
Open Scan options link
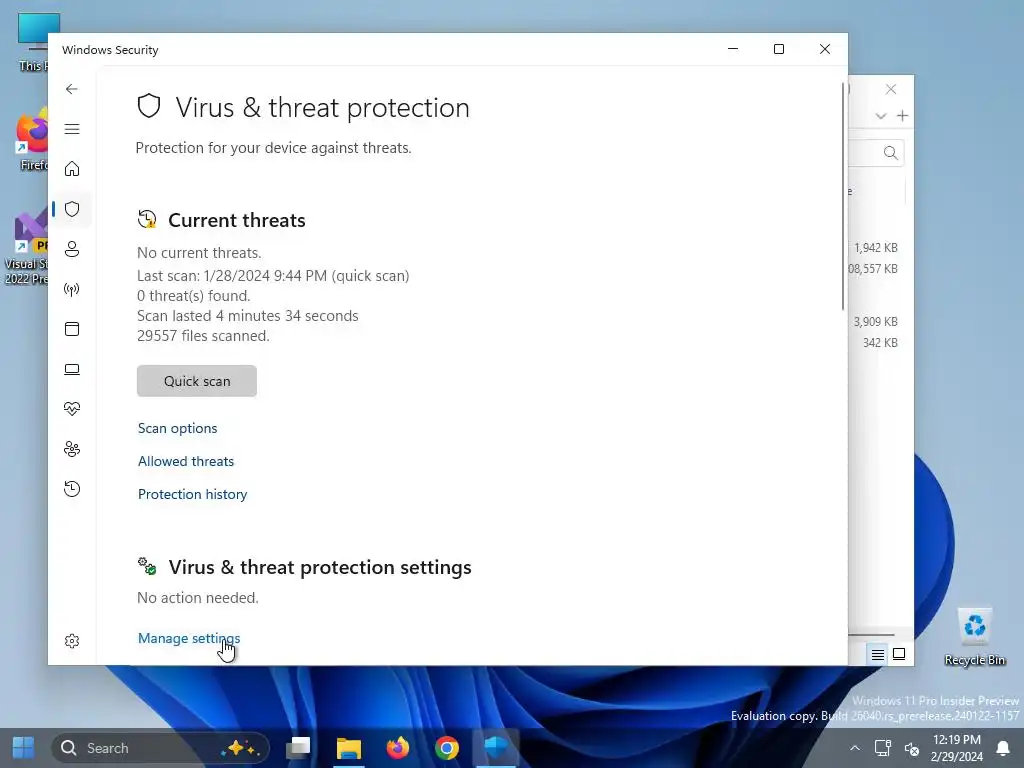pyautogui.click(x=178, y=428)
